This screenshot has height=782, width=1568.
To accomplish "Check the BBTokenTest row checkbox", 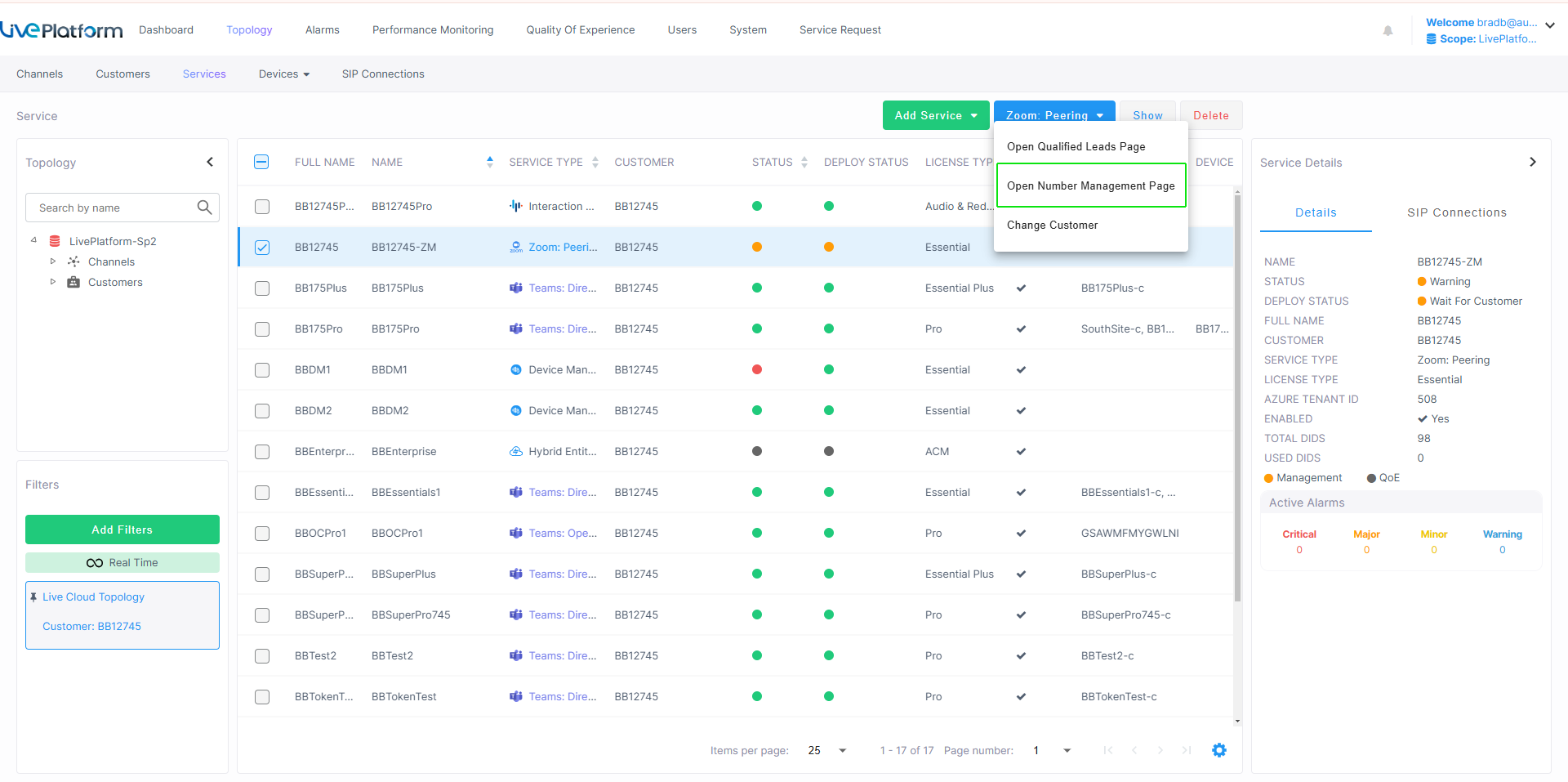I will tap(262, 697).
